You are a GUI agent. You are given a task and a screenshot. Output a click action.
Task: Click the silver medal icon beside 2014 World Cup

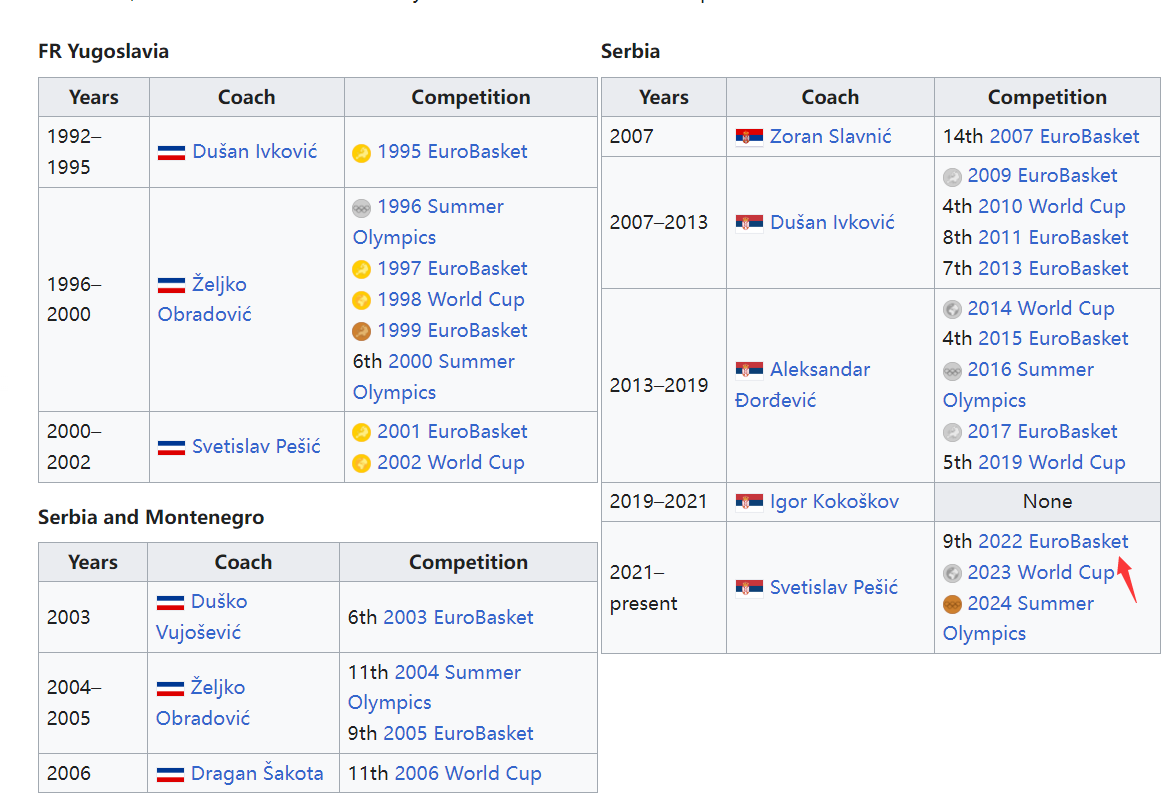953,309
